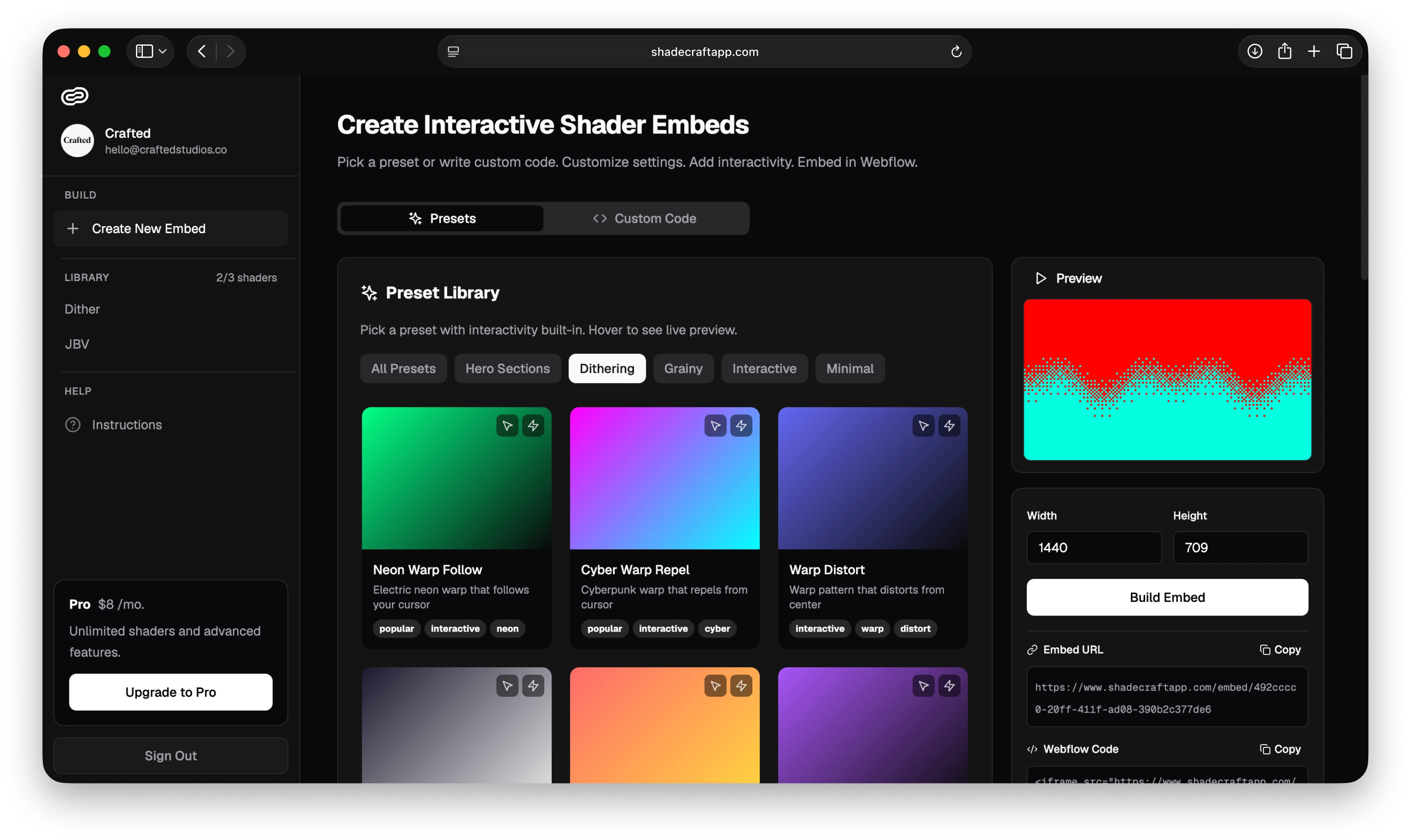Toggle the cursor icon on the orange preset card
Screen dimensions: 1411x840
(x=715, y=685)
